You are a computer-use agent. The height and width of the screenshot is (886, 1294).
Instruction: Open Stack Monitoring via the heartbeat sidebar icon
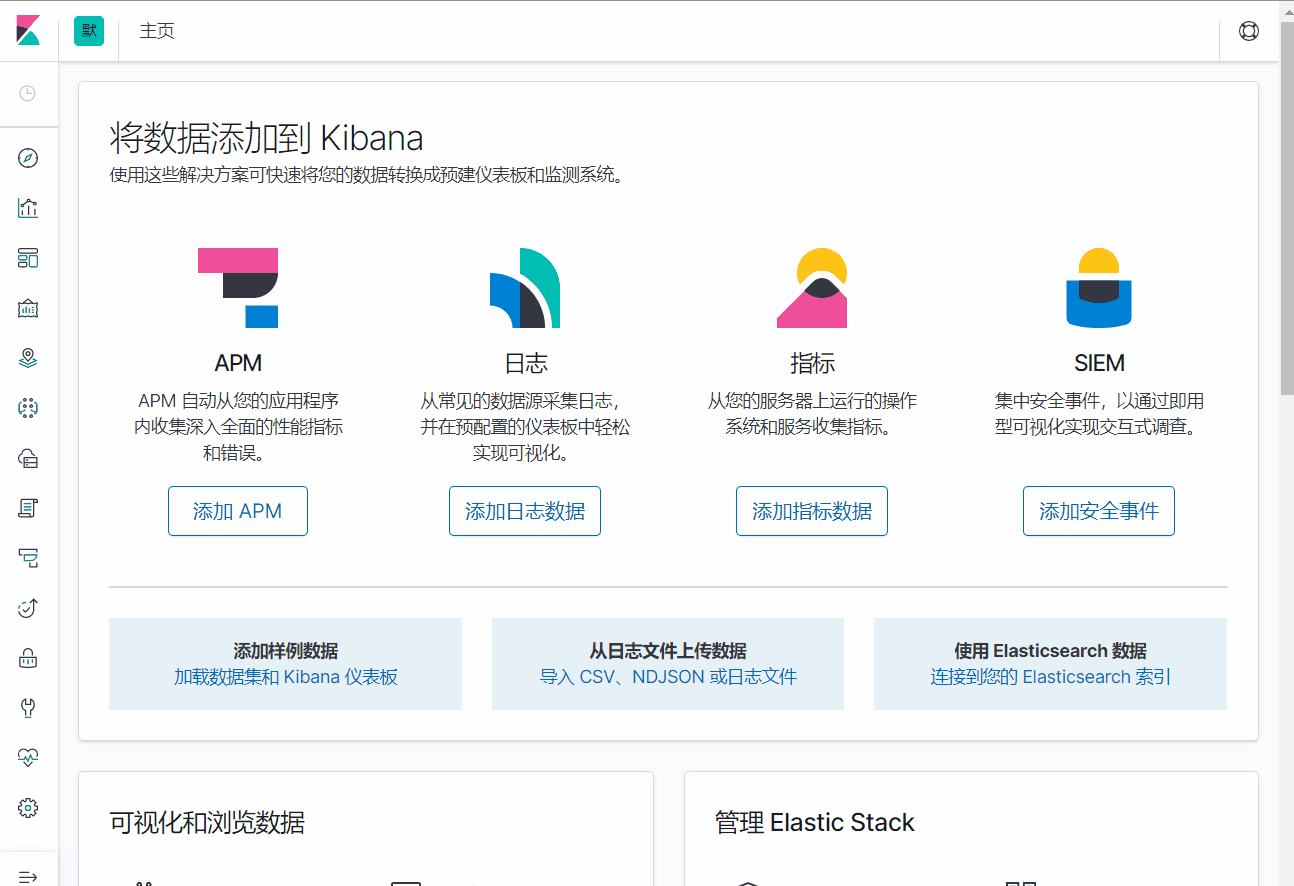pyautogui.click(x=28, y=758)
